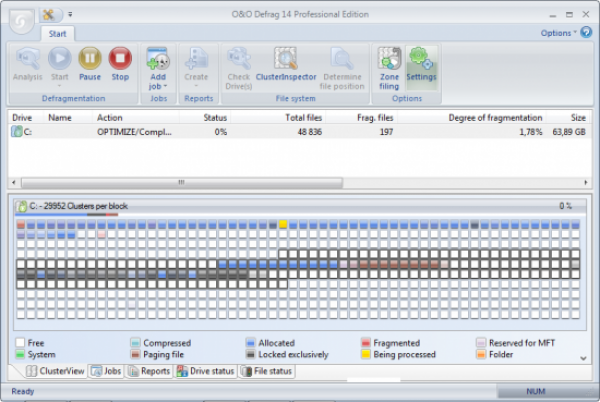Click Determine file position icon
Viewport: 600px width, 402px height.
(x=342, y=59)
